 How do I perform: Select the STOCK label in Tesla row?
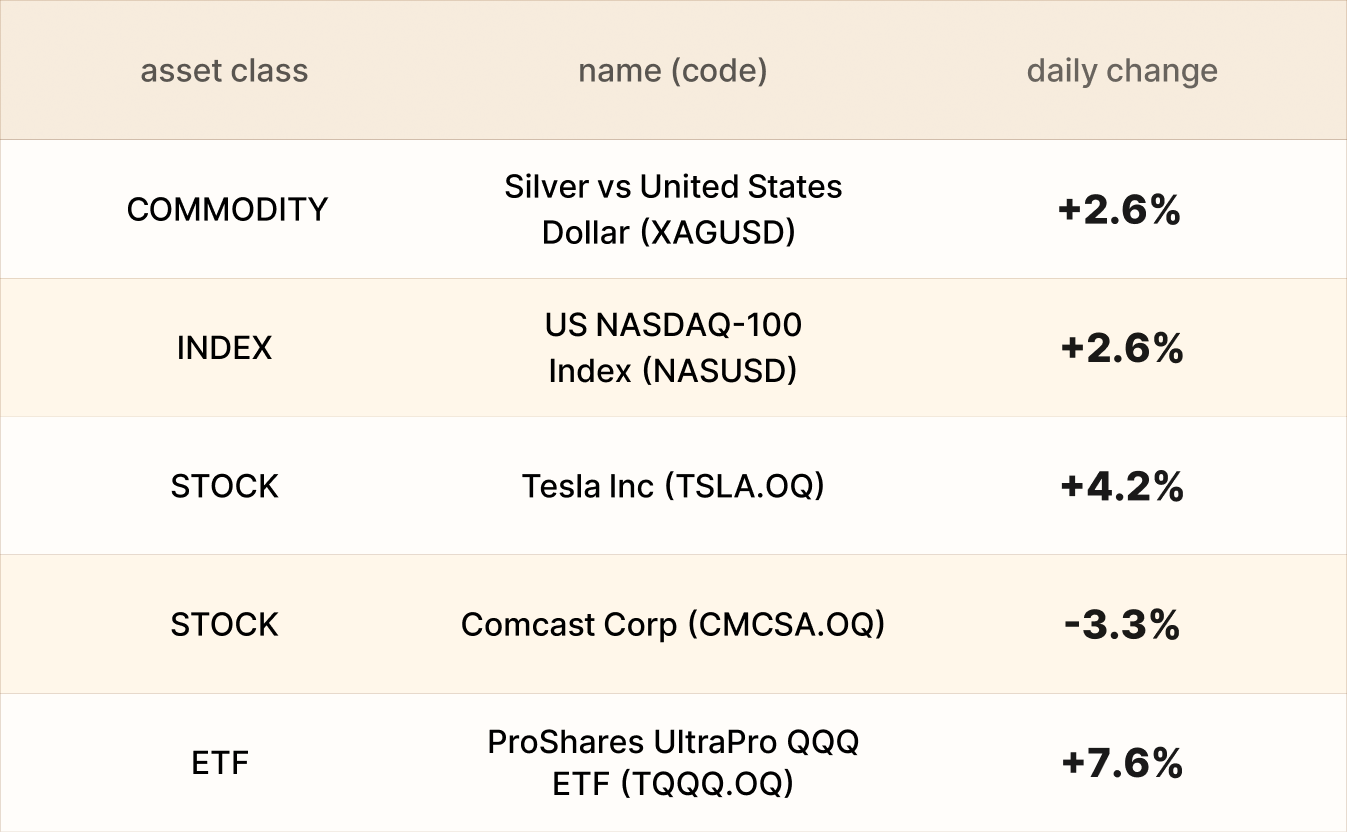(x=224, y=486)
